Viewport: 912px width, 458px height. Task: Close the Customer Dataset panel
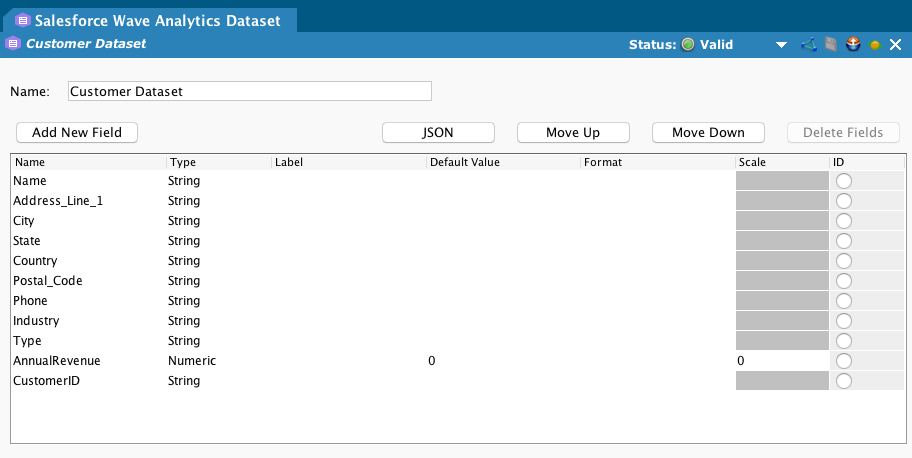point(895,45)
